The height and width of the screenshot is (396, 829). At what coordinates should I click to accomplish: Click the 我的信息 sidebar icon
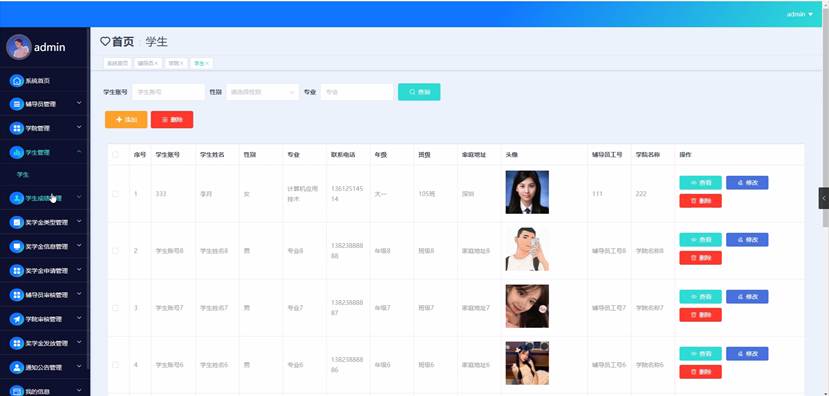coord(17,391)
